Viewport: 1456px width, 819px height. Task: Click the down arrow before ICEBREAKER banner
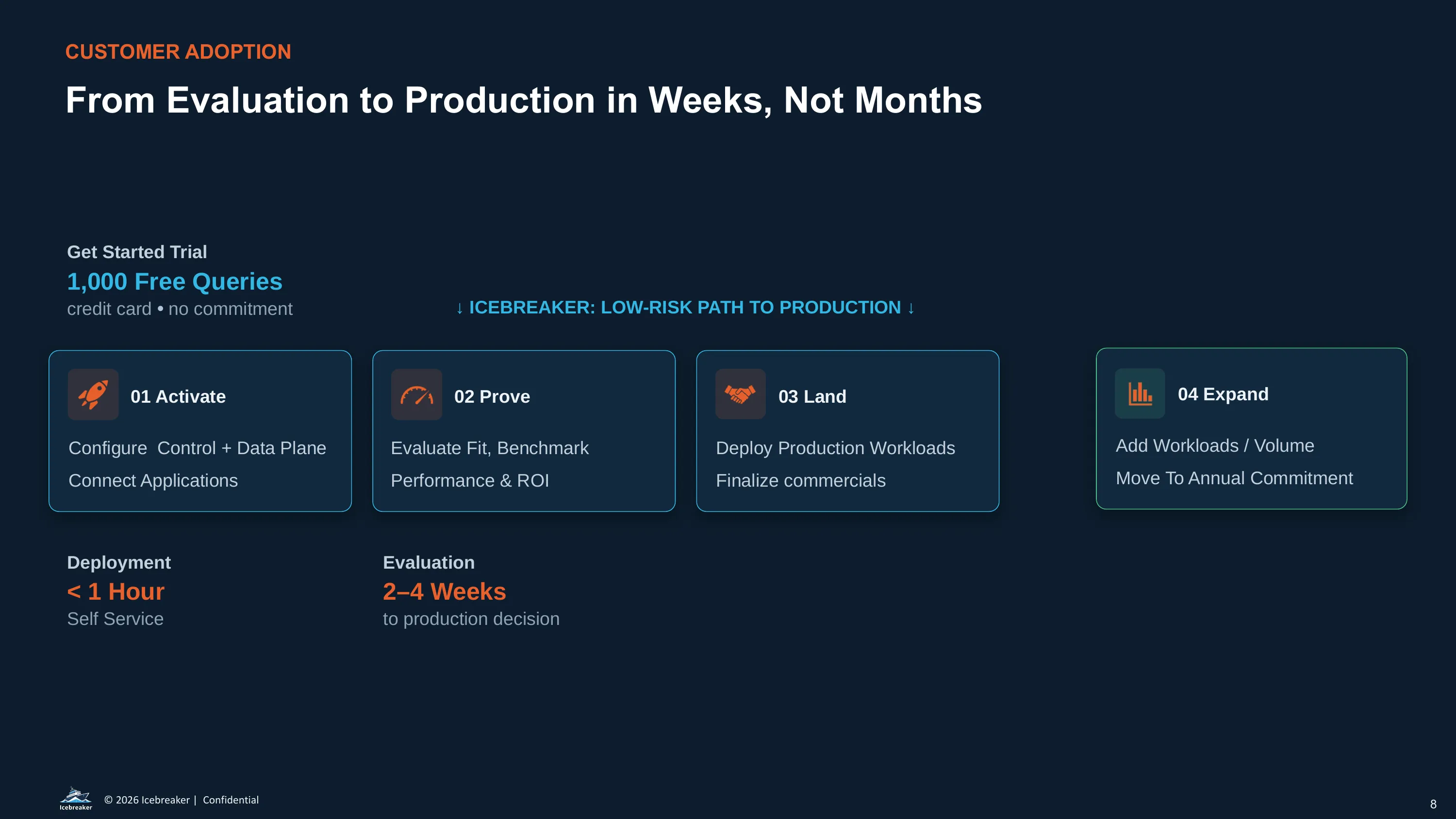pos(460,308)
